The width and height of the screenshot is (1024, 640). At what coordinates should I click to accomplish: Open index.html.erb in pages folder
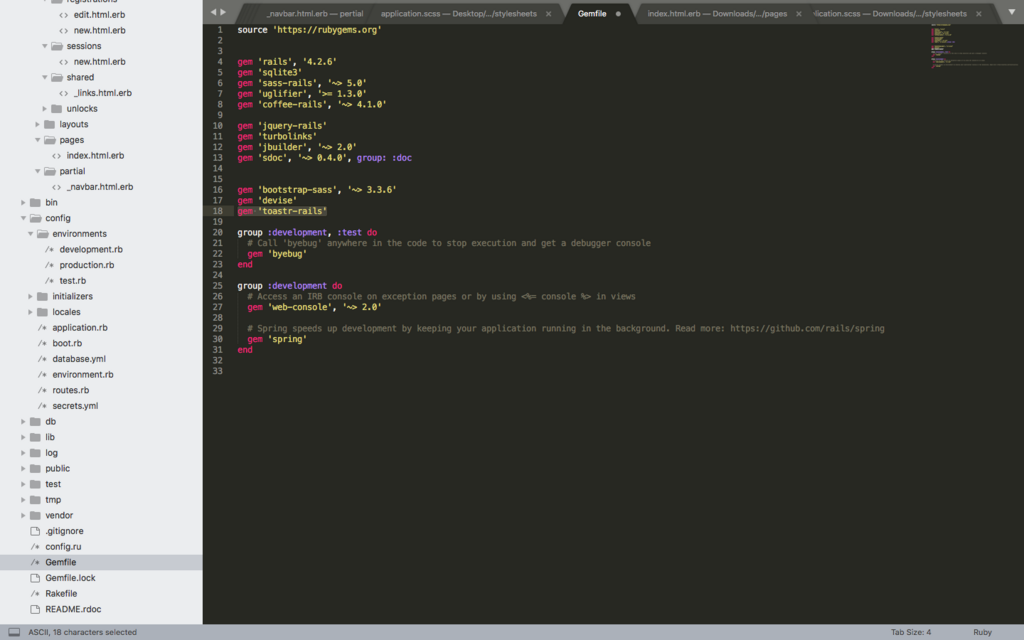pos(95,155)
